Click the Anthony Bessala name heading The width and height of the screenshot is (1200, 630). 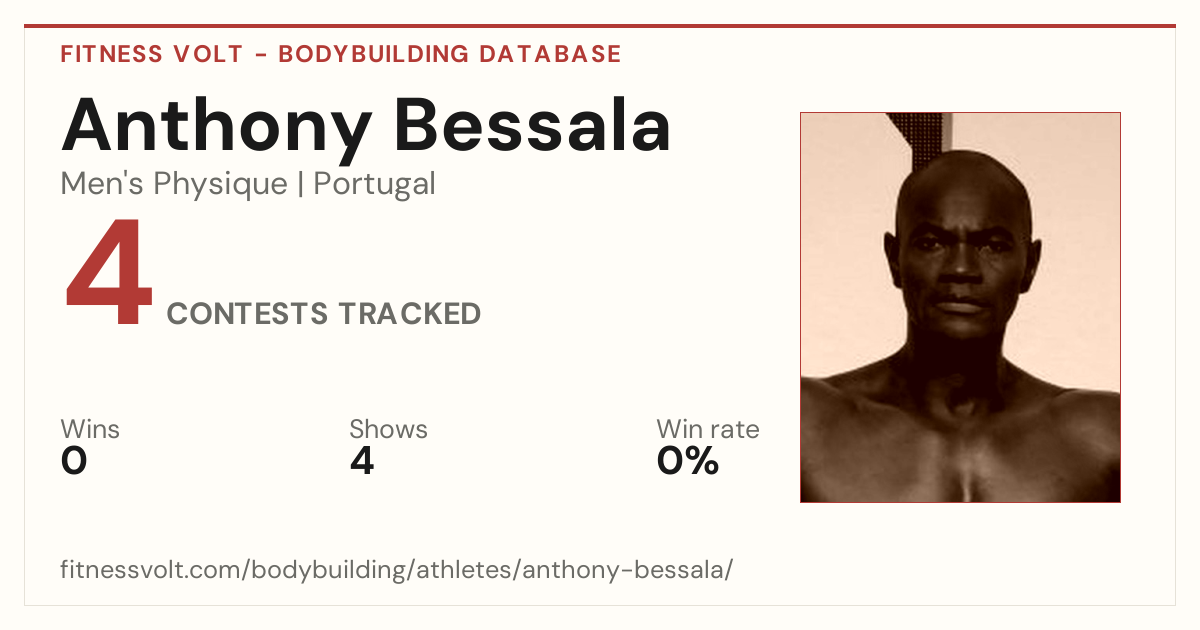click(x=366, y=126)
